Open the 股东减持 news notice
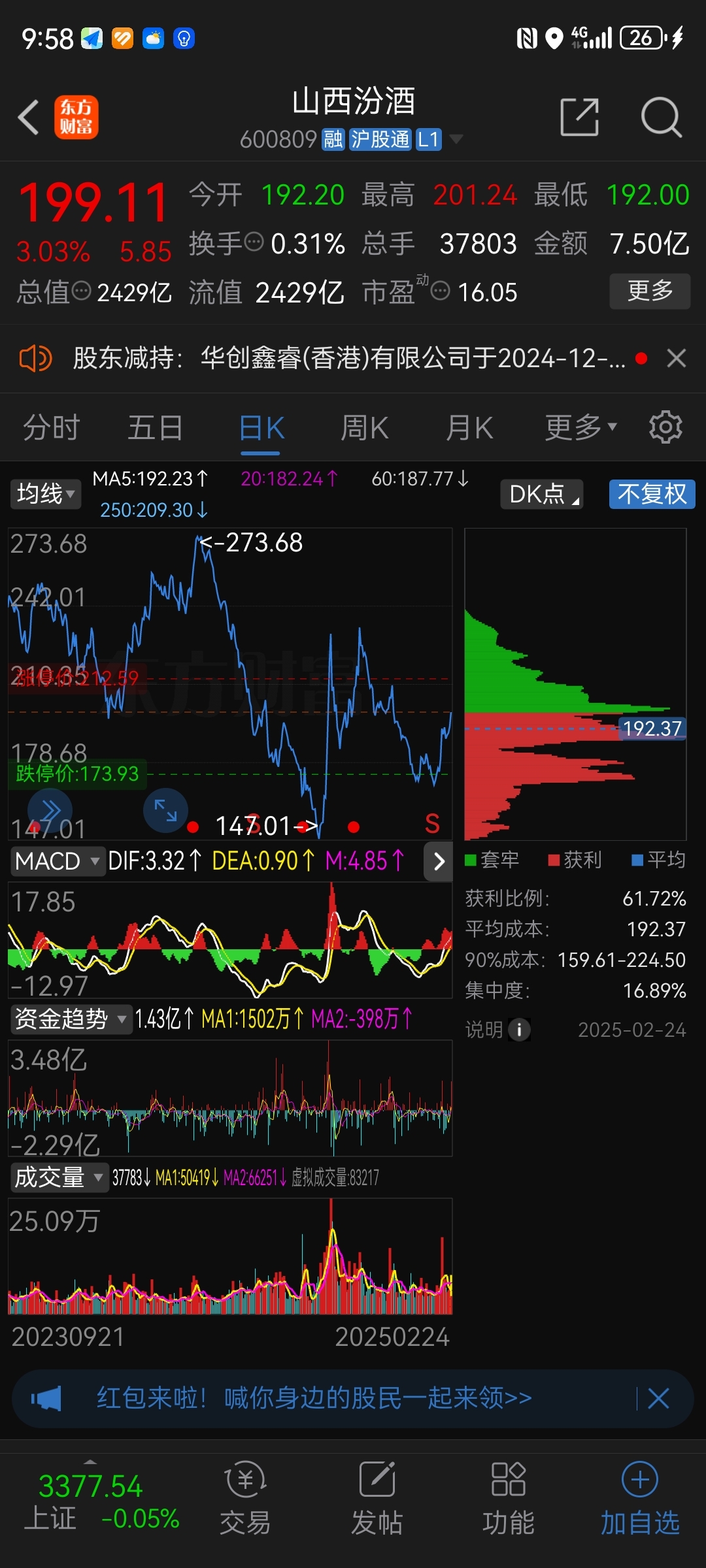The height and width of the screenshot is (1568, 706). pos(349,358)
